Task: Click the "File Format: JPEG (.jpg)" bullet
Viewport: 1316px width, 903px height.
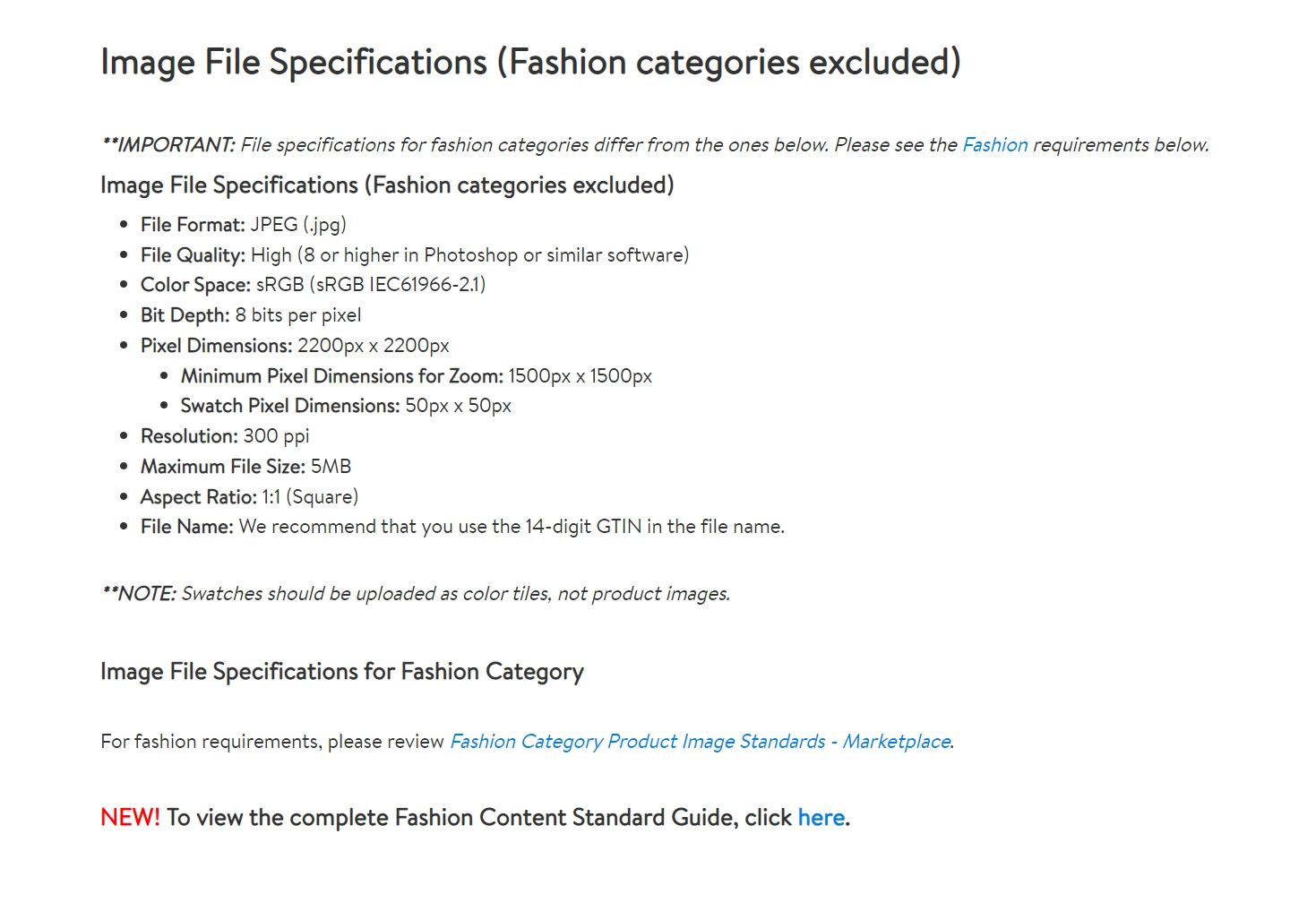Action: [243, 225]
